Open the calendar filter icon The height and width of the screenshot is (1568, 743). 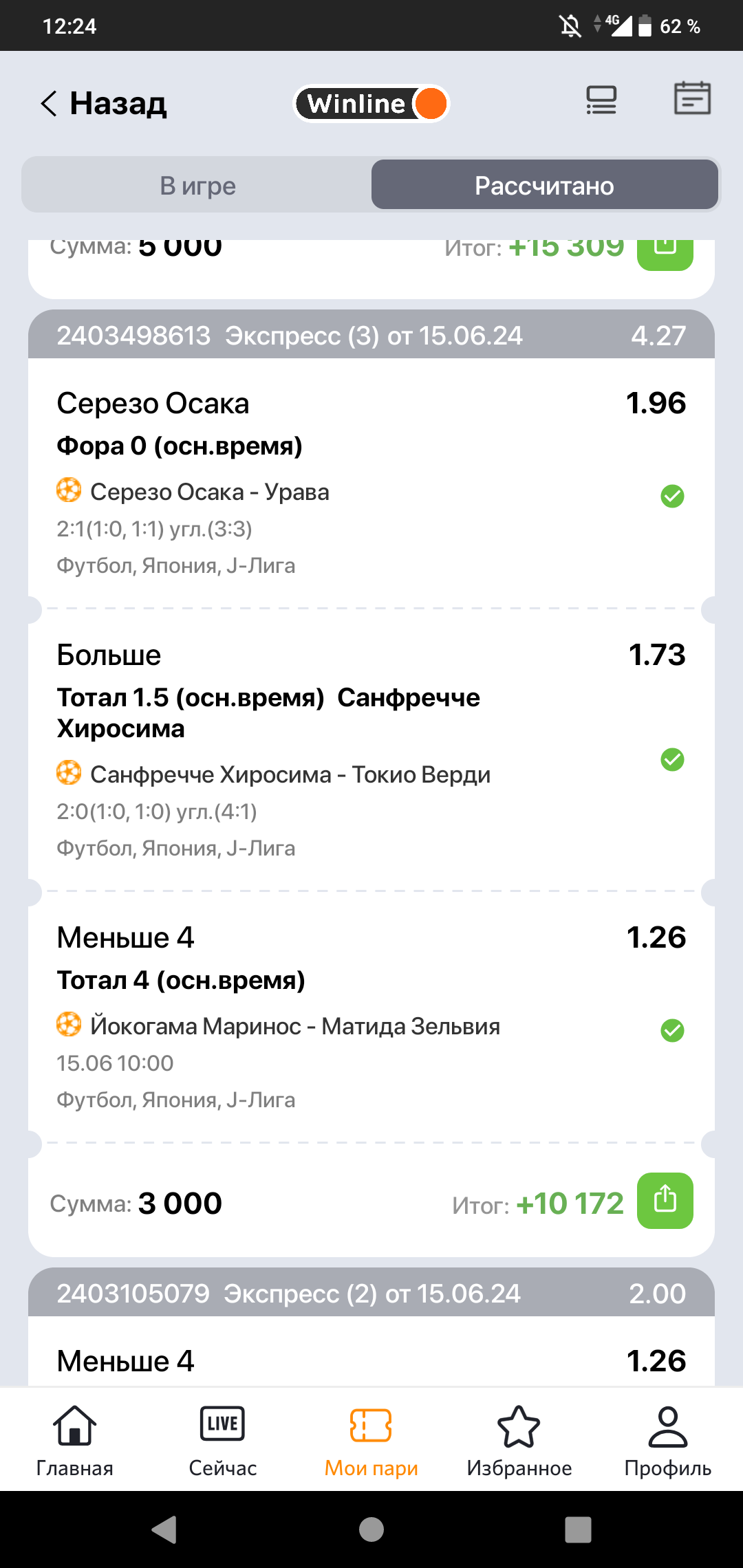pos(691,98)
